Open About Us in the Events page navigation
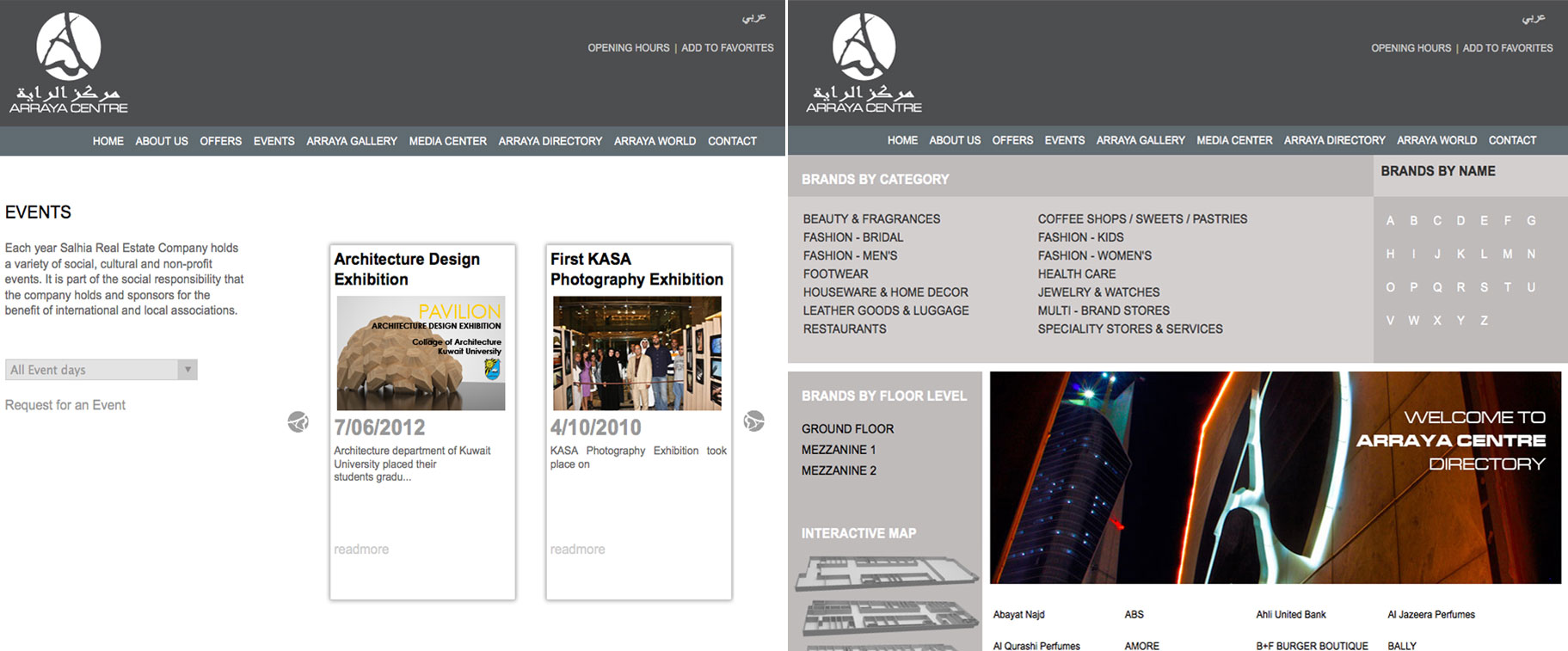Screen dimensions: 1568x651 point(162,141)
